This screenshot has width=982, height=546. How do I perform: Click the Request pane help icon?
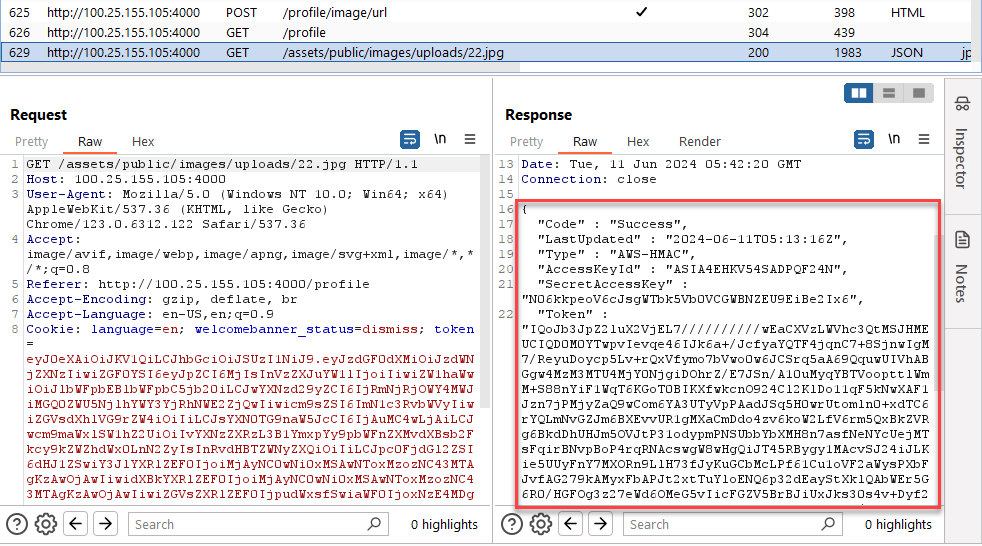click(17, 523)
